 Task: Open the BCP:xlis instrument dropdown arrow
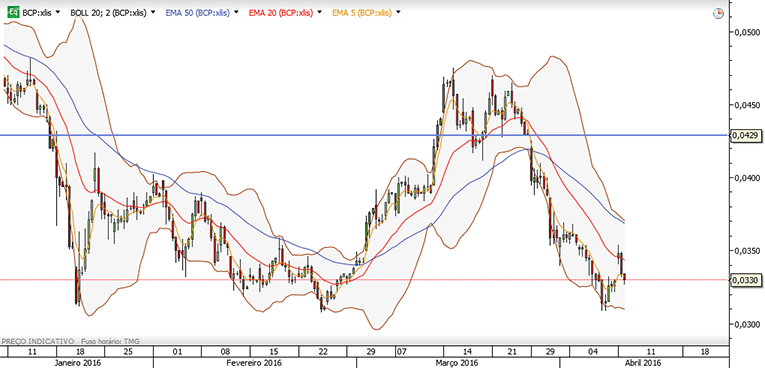[x=59, y=13]
